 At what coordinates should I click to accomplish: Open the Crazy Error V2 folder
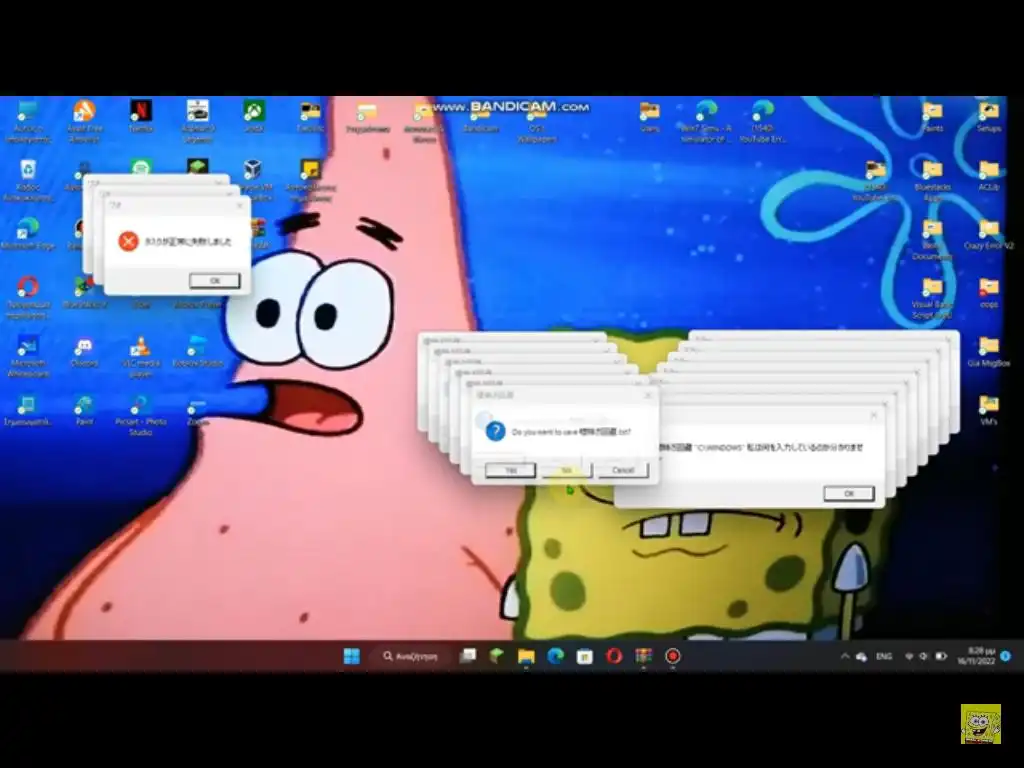tap(989, 234)
